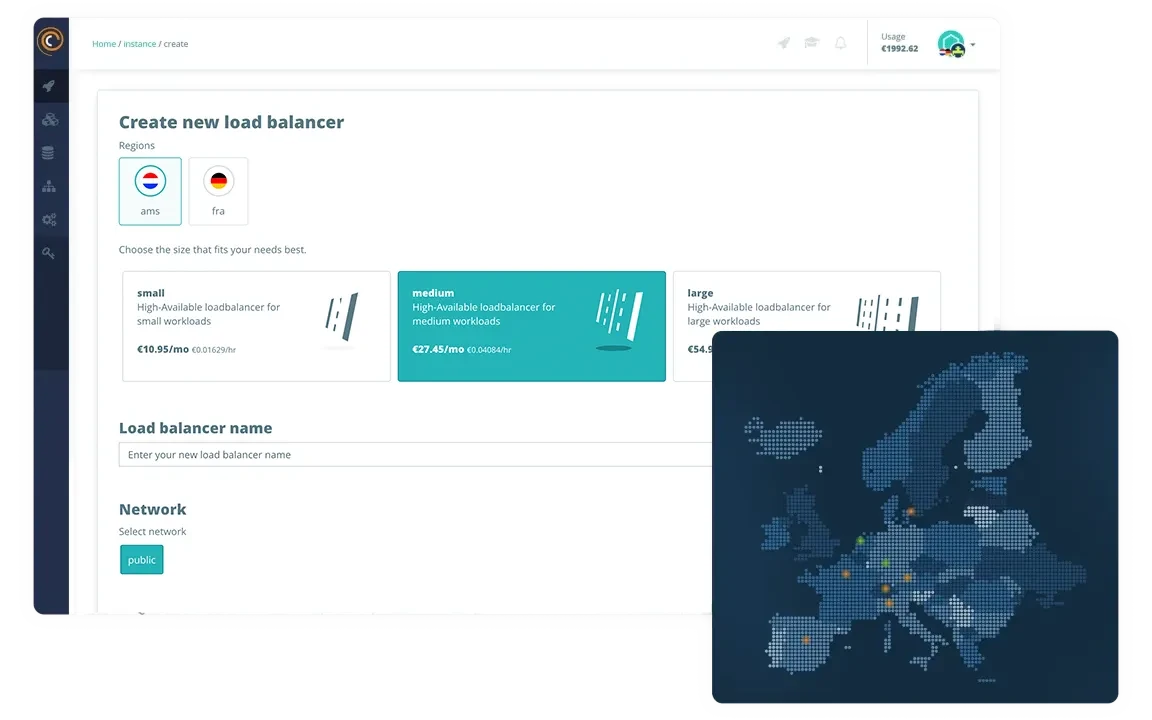Click the create breadcrumb item
The image size is (1152, 720).
(175, 43)
